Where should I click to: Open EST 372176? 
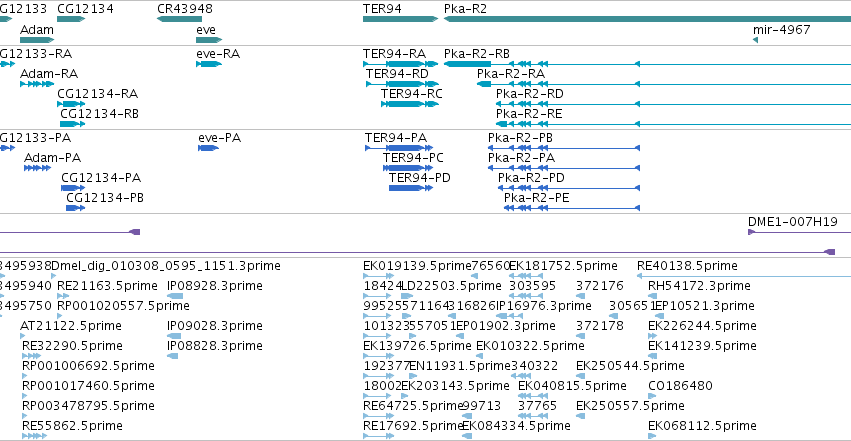[580, 296]
